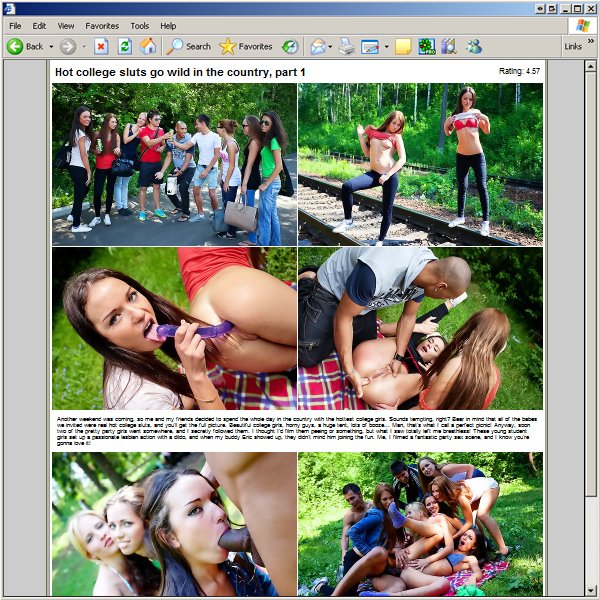The width and height of the screenshot is (600, 600).
Task: Open thumbnail of group standing on road
Action: pyautogui.click(x=174, y=165)
